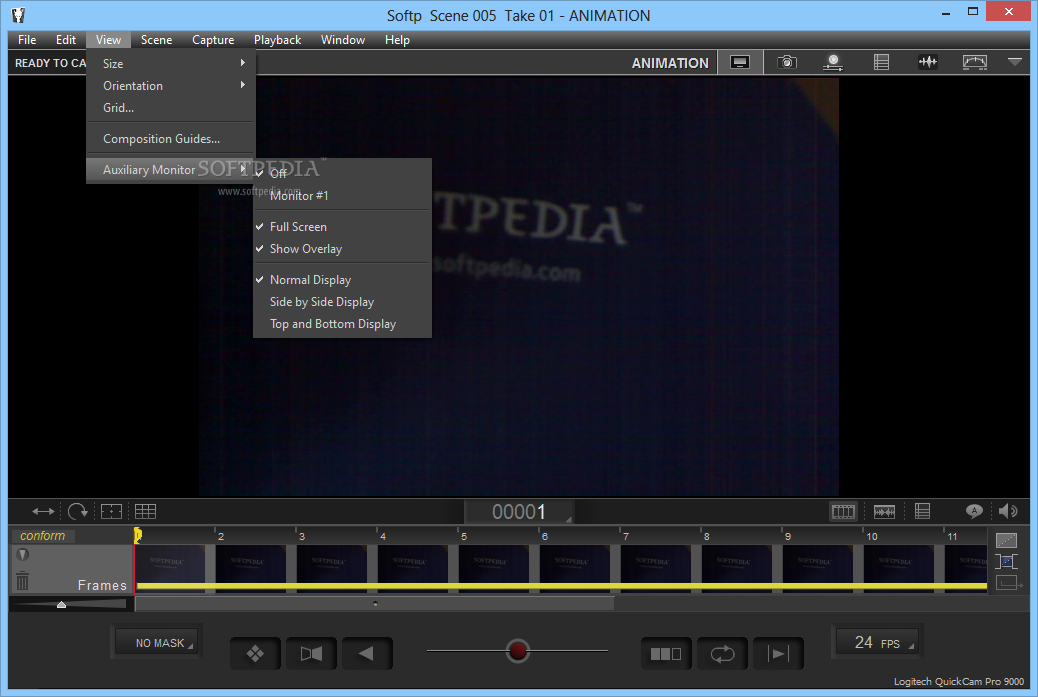Open the NO MASK dropdown

[157, 642]
